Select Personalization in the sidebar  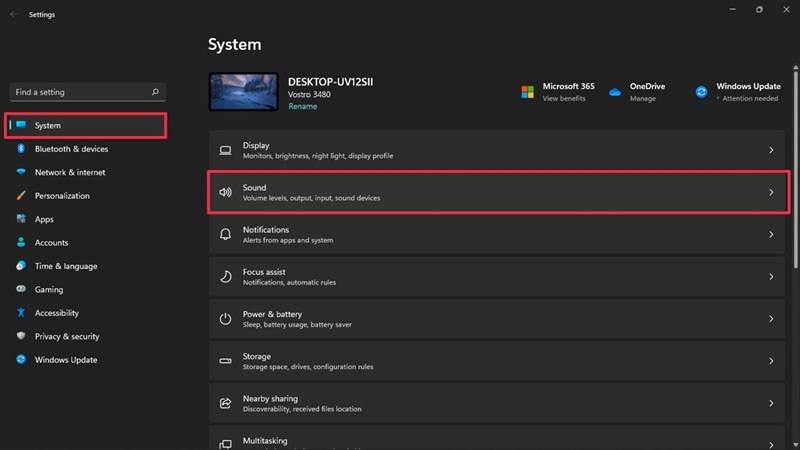pyautogui.click(x=62, y=196)
